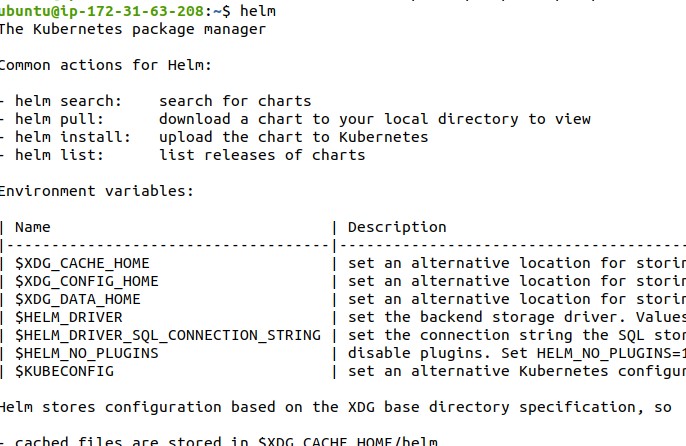Select the 'Common actions for Helm:' heading
Viewport: 686px width, 446px height.
pyautogui.click(x=105, y=65)
